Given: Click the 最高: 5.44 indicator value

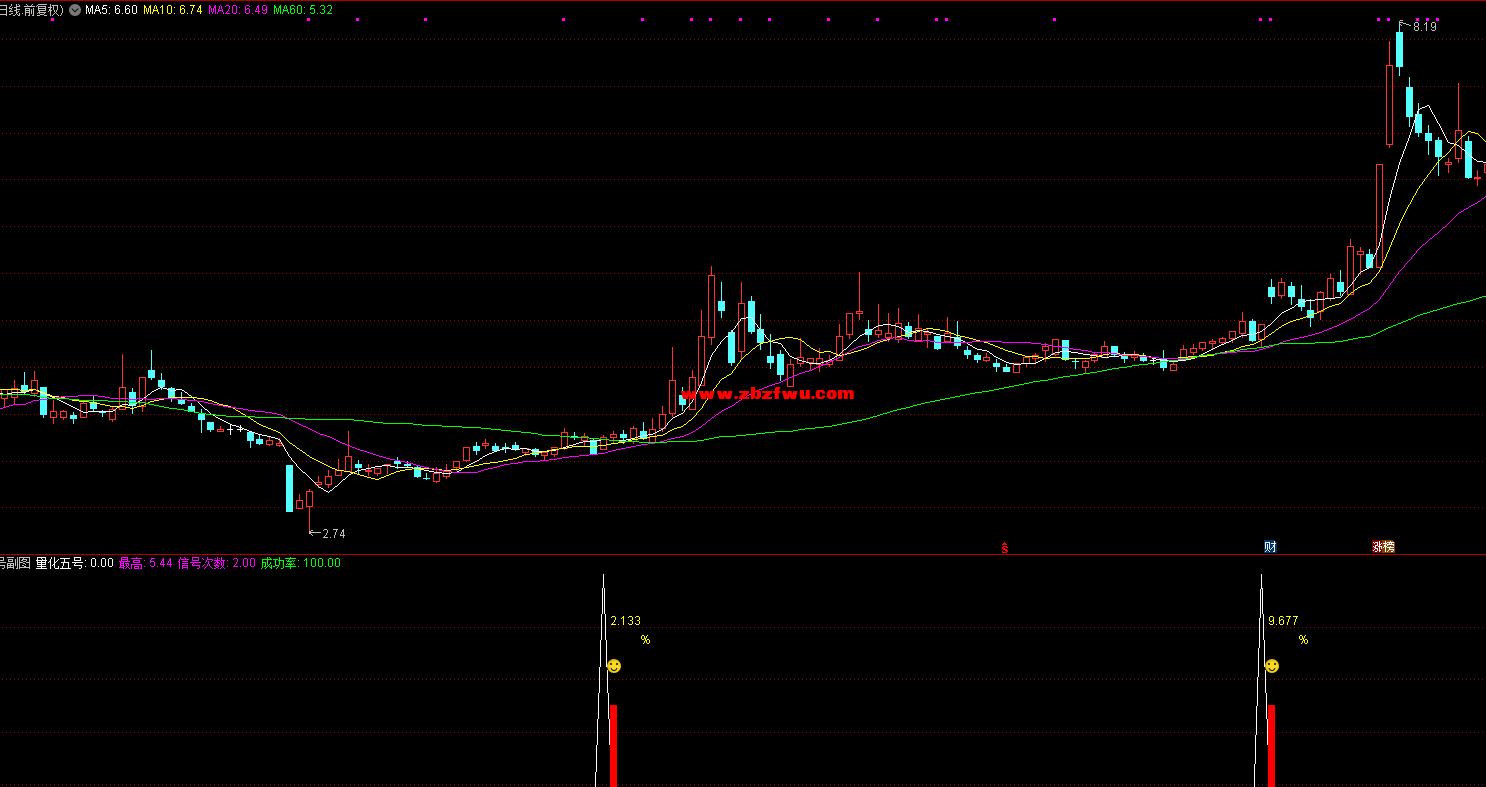Looking at the screenshot, I should coord(146,563).
